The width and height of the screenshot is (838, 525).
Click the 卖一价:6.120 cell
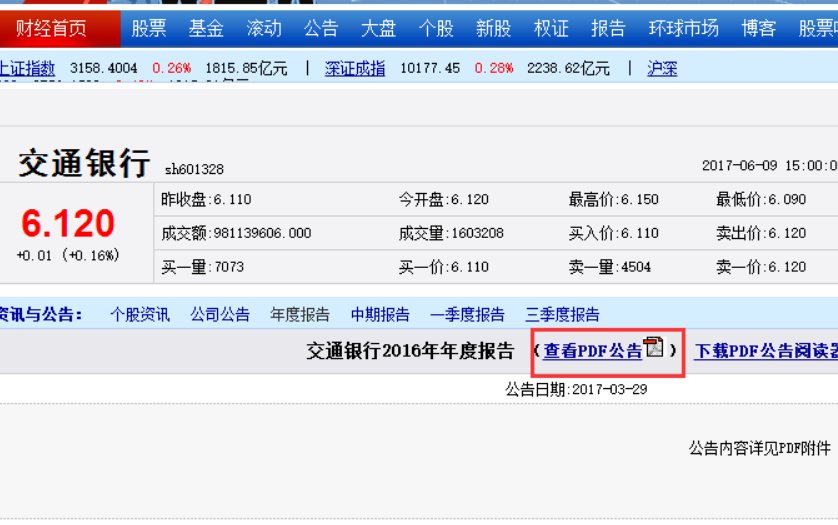click(x=761, y=267)
